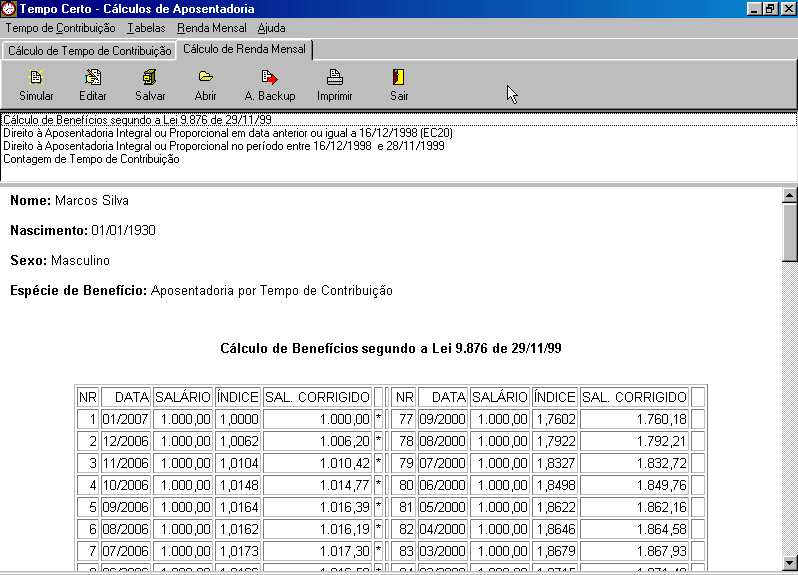798x575 pixels.
Task: Click the Tempo Certo clock icon in title bar
Action: point(9,9)
